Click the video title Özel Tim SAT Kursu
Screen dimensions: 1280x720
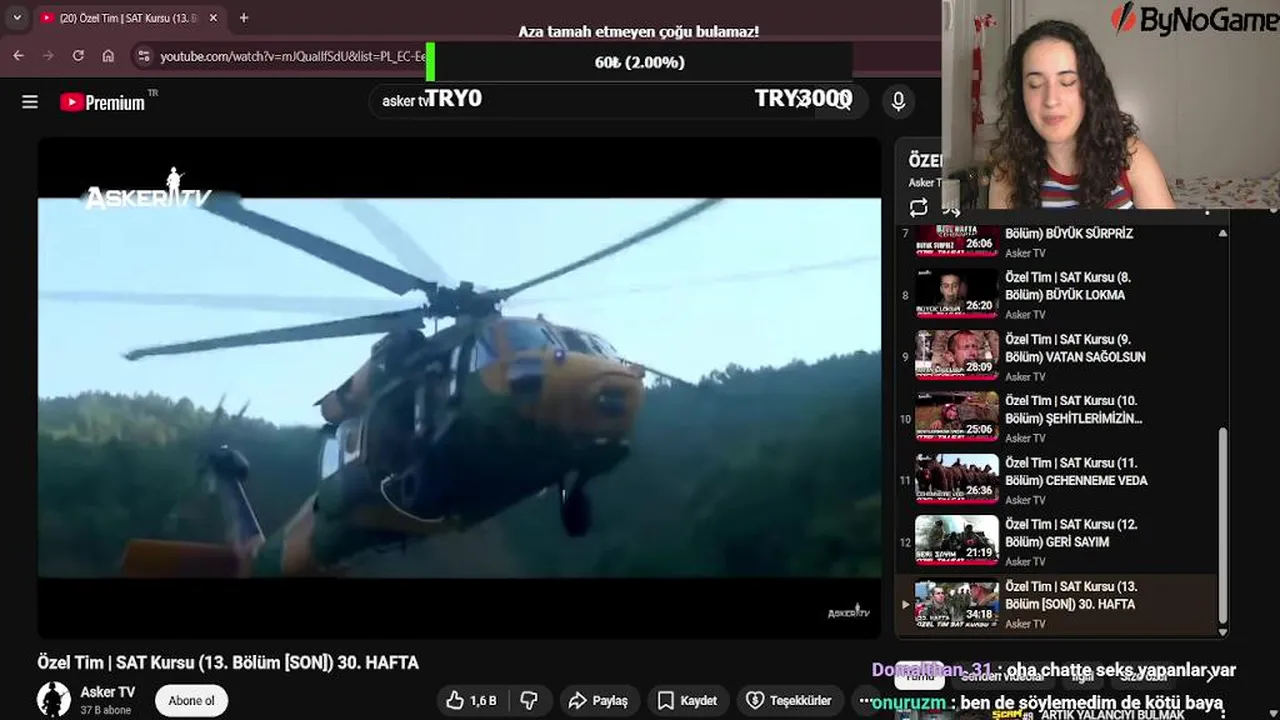click(x=228, y=662)
